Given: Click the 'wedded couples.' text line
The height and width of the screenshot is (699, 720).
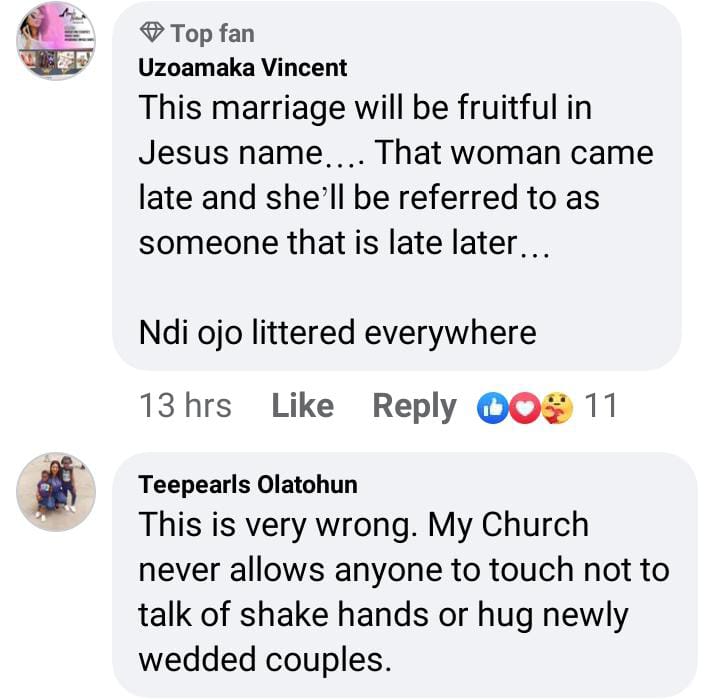Looking at the screenshot, I should click(x=263, y=659).
